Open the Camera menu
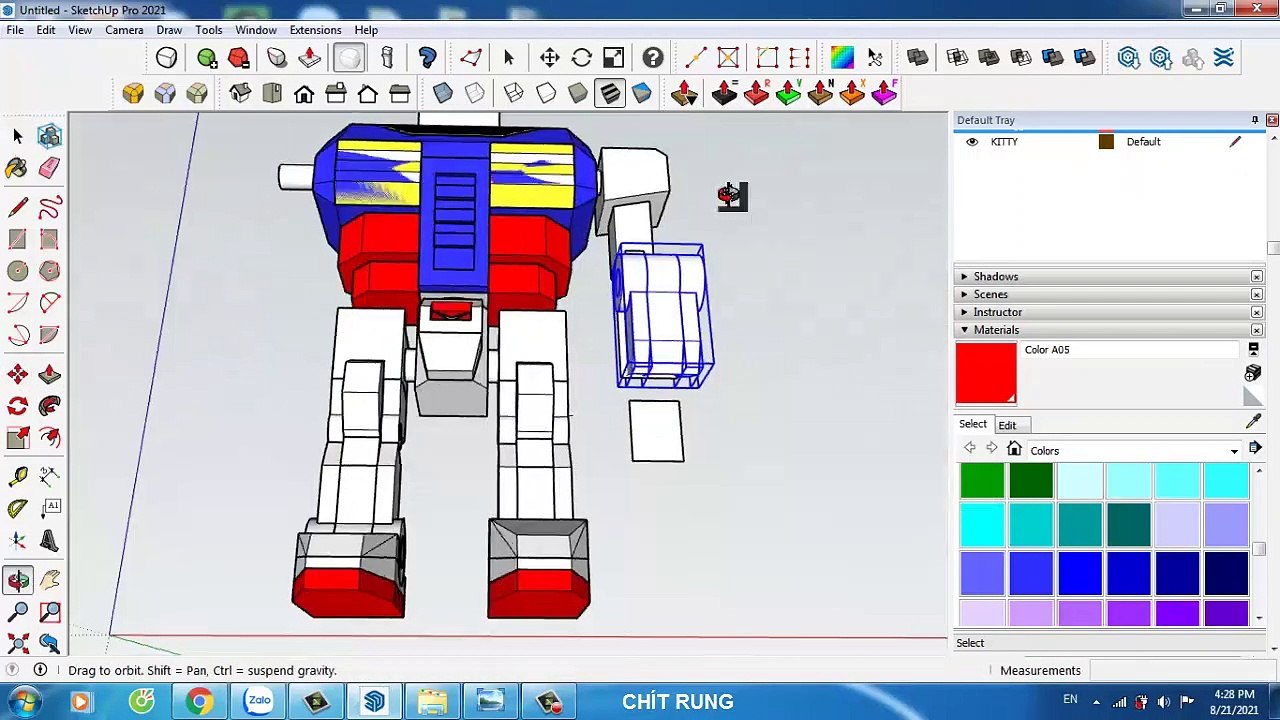The image size is (1280, 720). point(124,30)
